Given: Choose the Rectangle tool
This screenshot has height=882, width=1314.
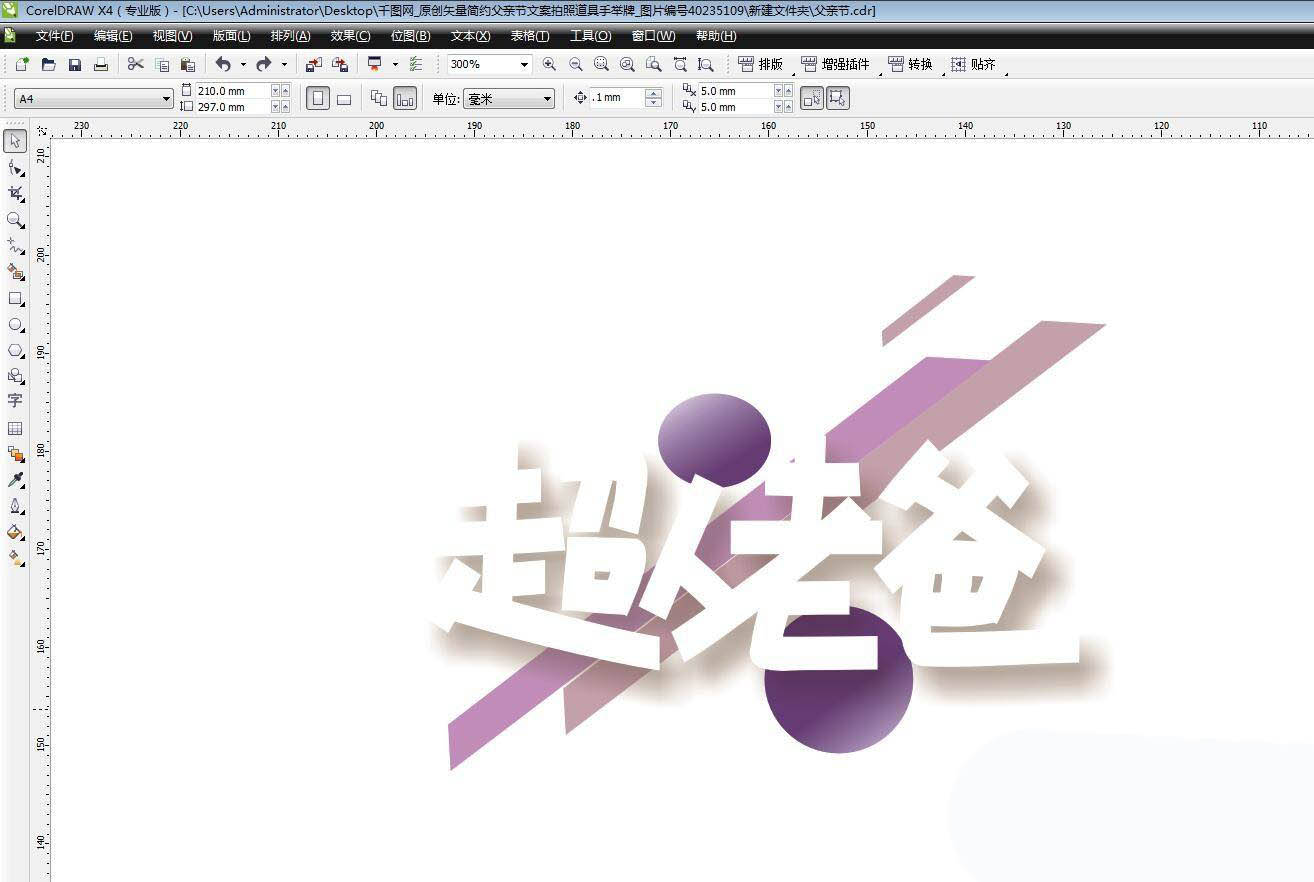Looking at the screenshot, I should click(x=14, y=298).
